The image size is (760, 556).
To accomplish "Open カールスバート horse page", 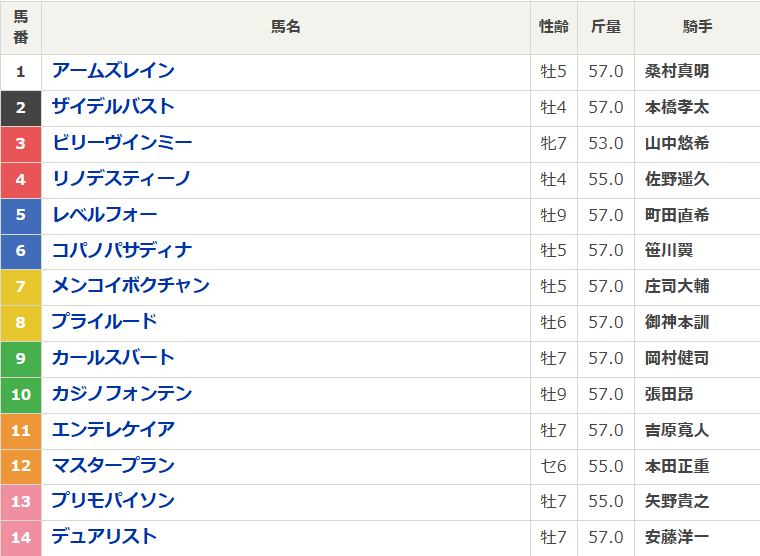I will (x=113, y=358).
